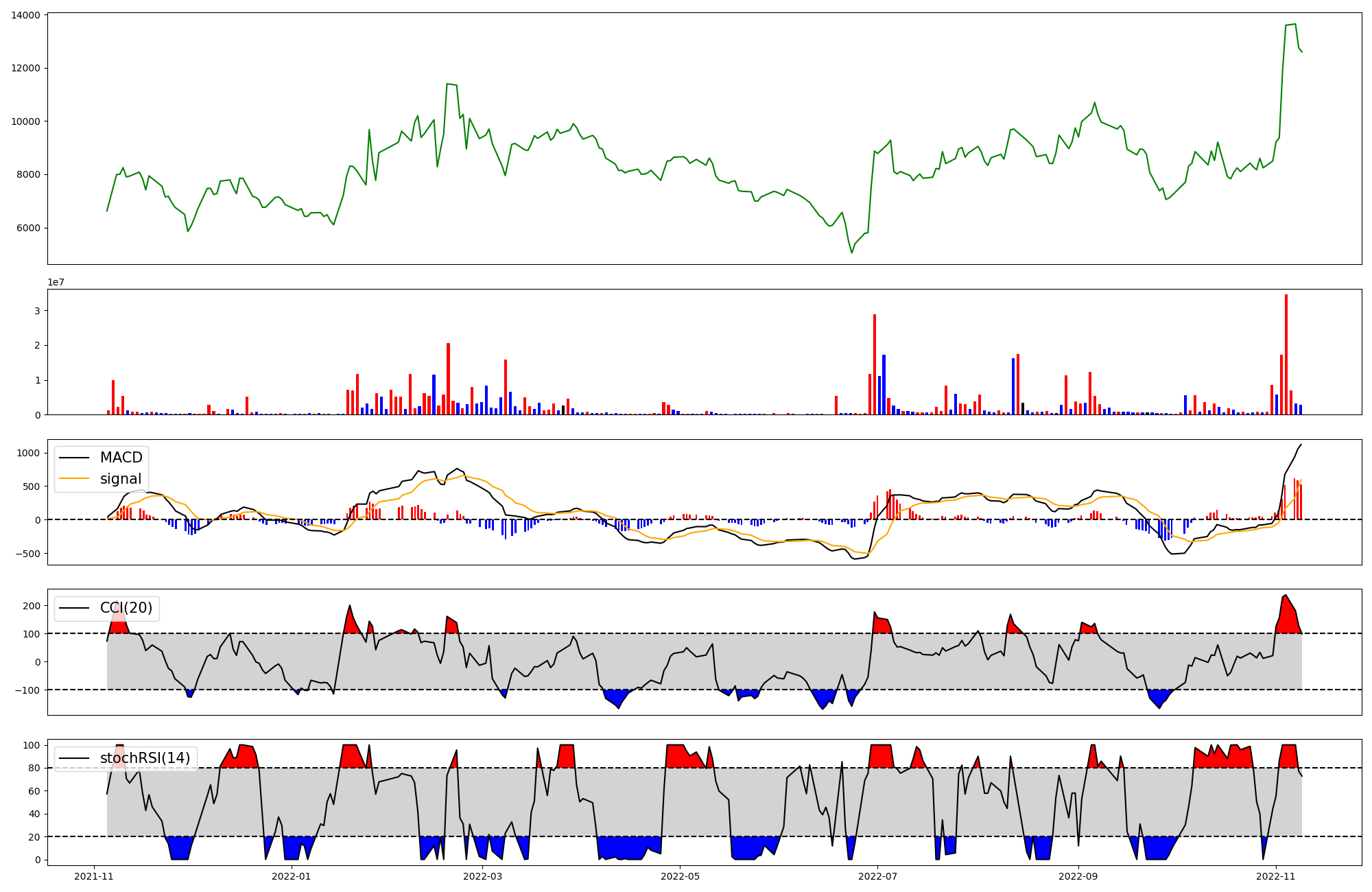Click the stochRSI(14) legend entry
Screen dimensions: 1372x892
coord(145,758)
